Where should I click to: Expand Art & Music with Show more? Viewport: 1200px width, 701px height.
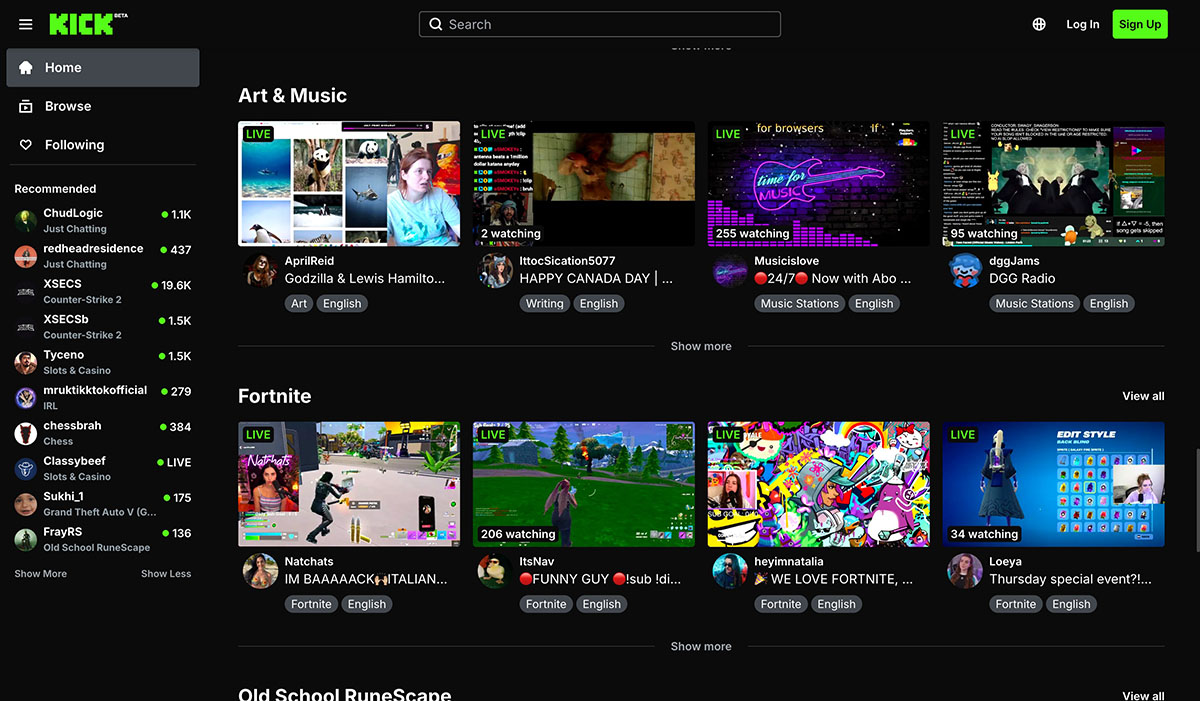pos(701,346)
